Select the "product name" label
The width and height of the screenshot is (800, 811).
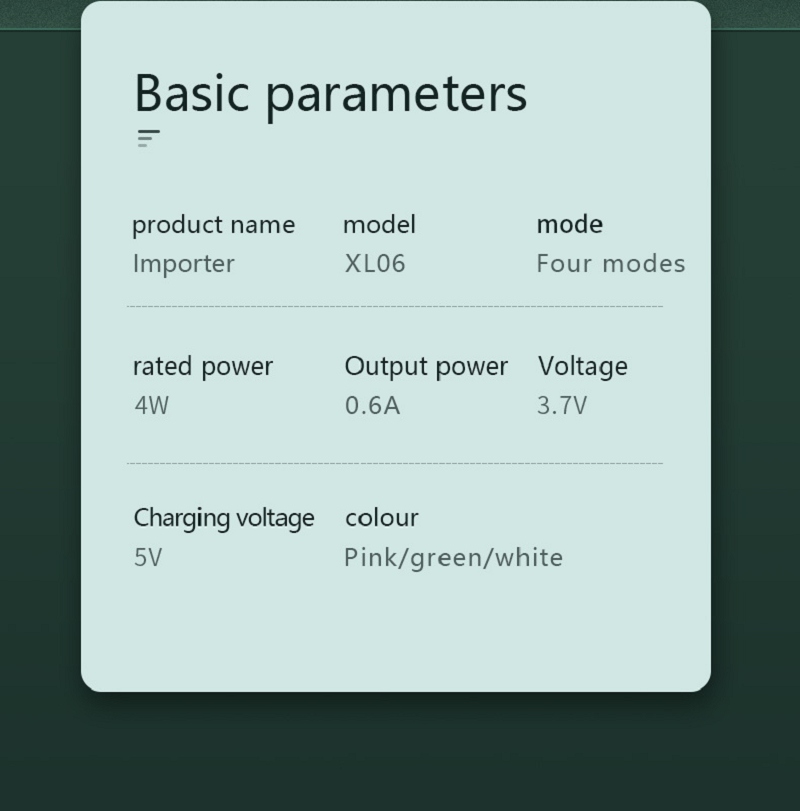(213, 225)
